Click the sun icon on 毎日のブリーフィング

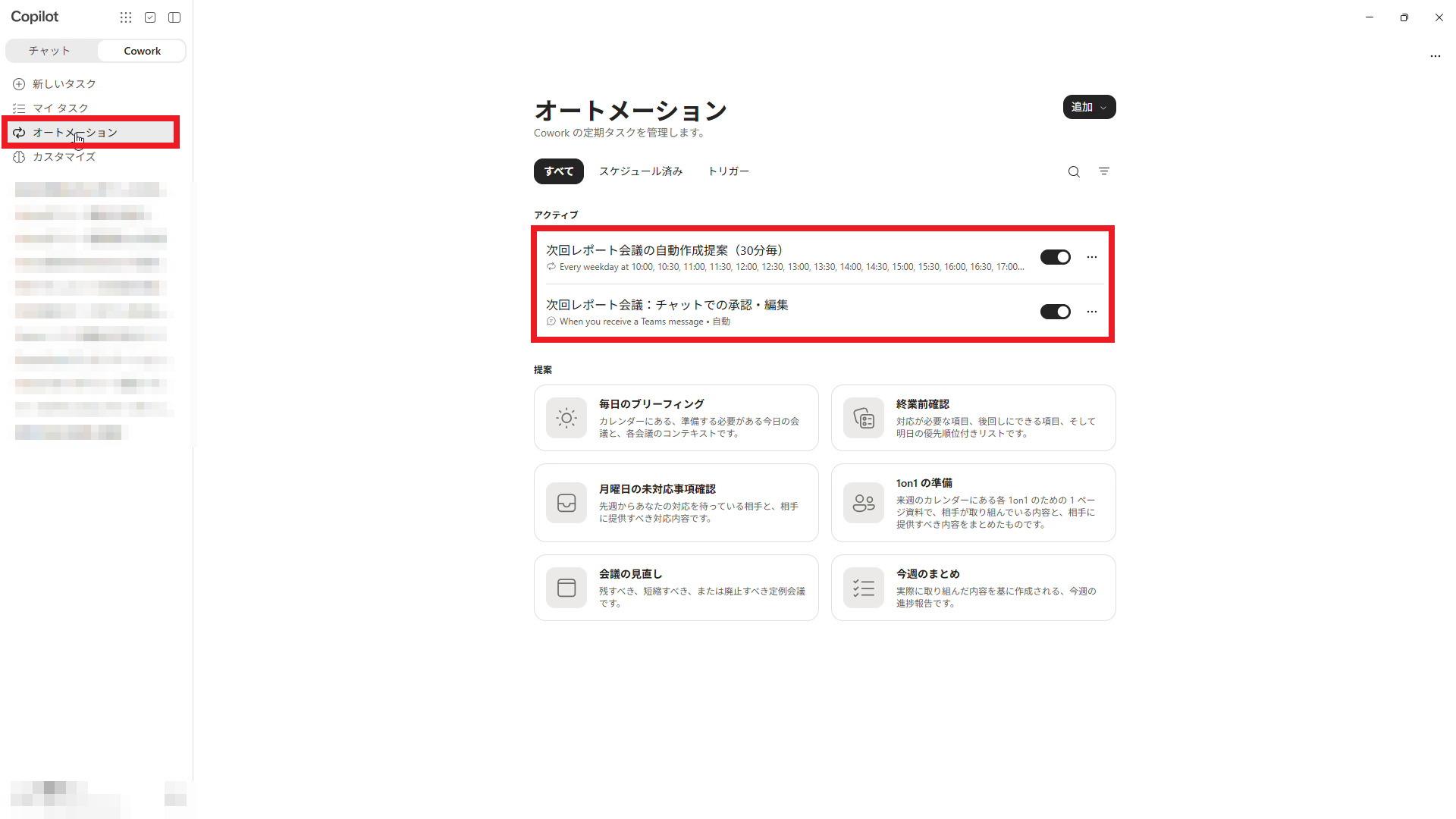point(566,418)
